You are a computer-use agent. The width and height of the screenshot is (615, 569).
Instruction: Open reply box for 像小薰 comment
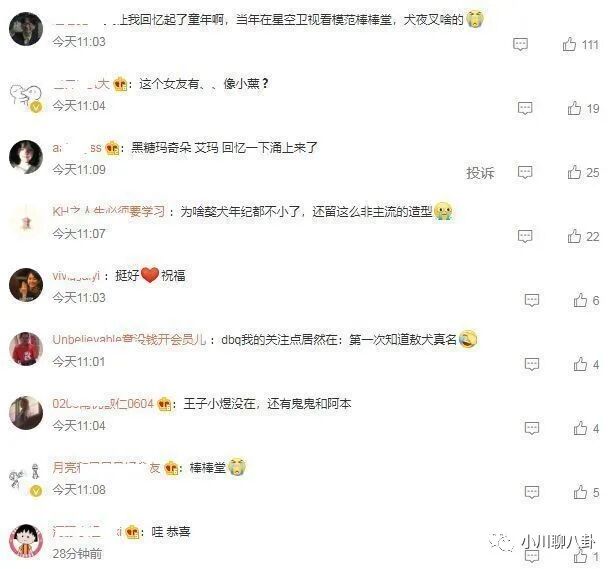tap(525, 108)
